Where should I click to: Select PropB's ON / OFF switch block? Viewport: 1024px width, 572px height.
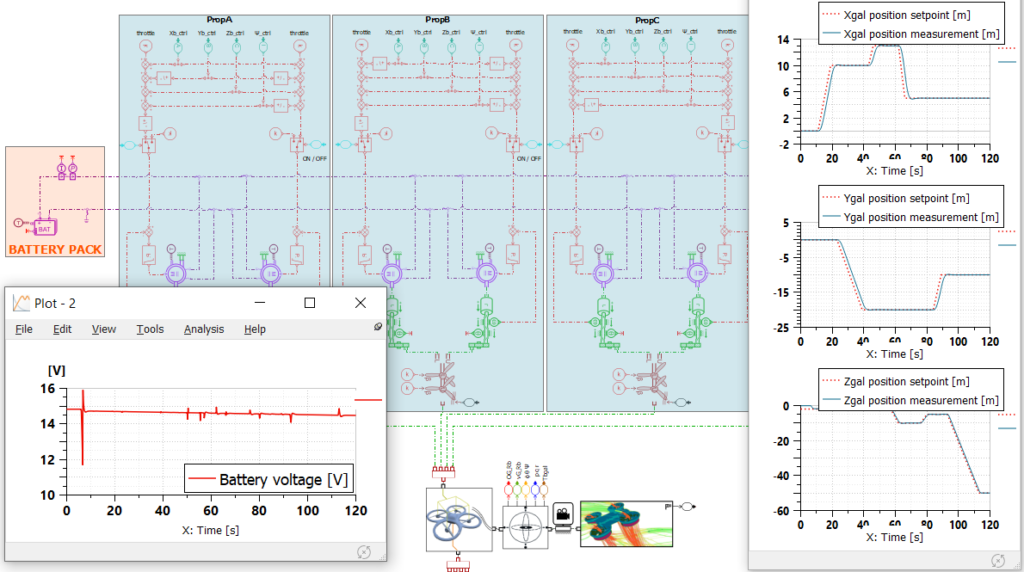(x=513, y=144)
